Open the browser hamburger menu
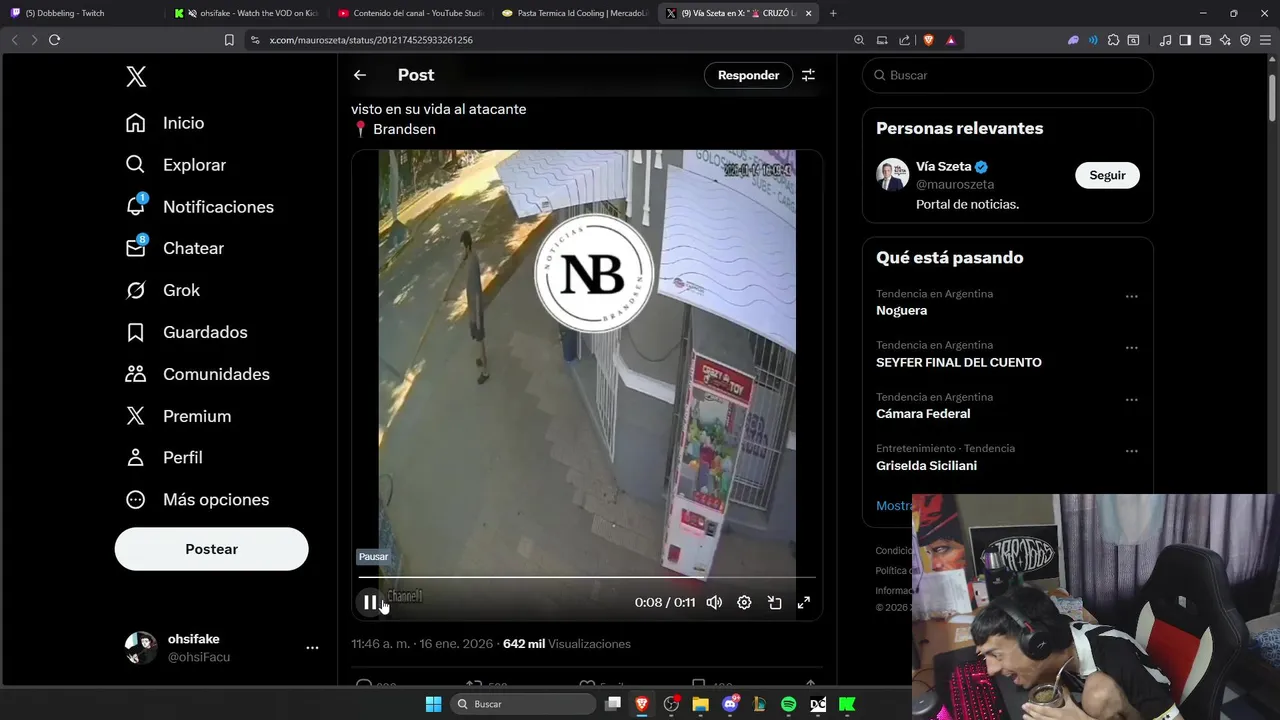 pyautogui.click(x=1265, y=40)
